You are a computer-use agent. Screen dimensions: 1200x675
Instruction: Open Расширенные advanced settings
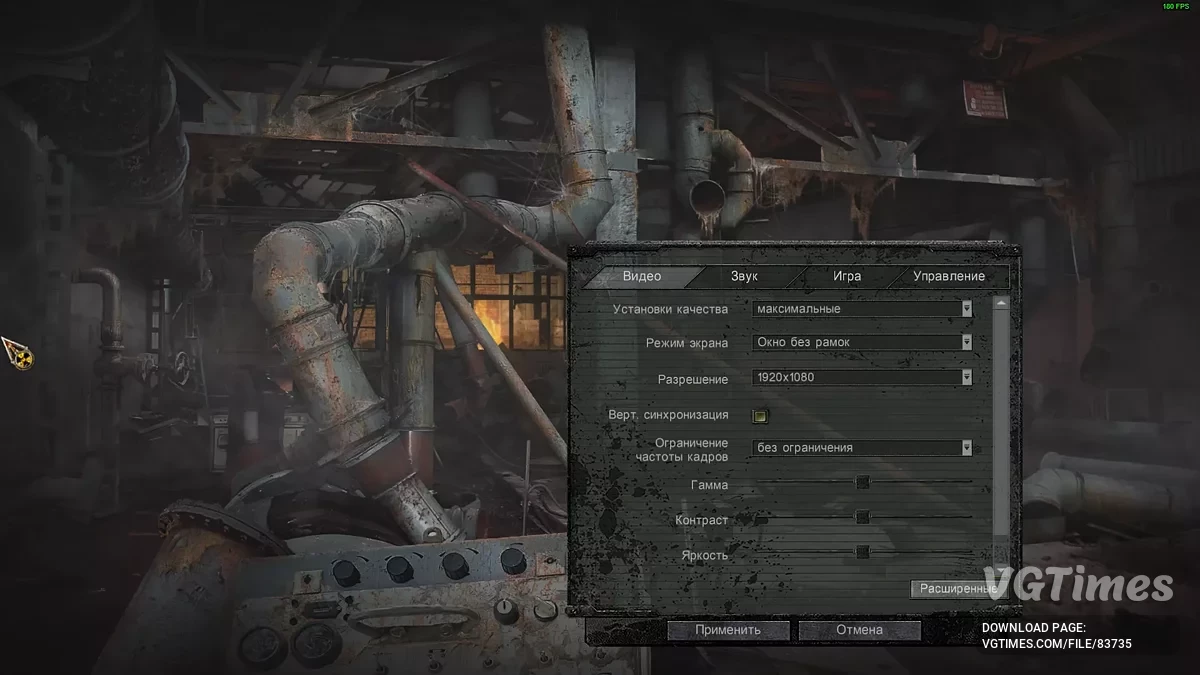(957, 589)
